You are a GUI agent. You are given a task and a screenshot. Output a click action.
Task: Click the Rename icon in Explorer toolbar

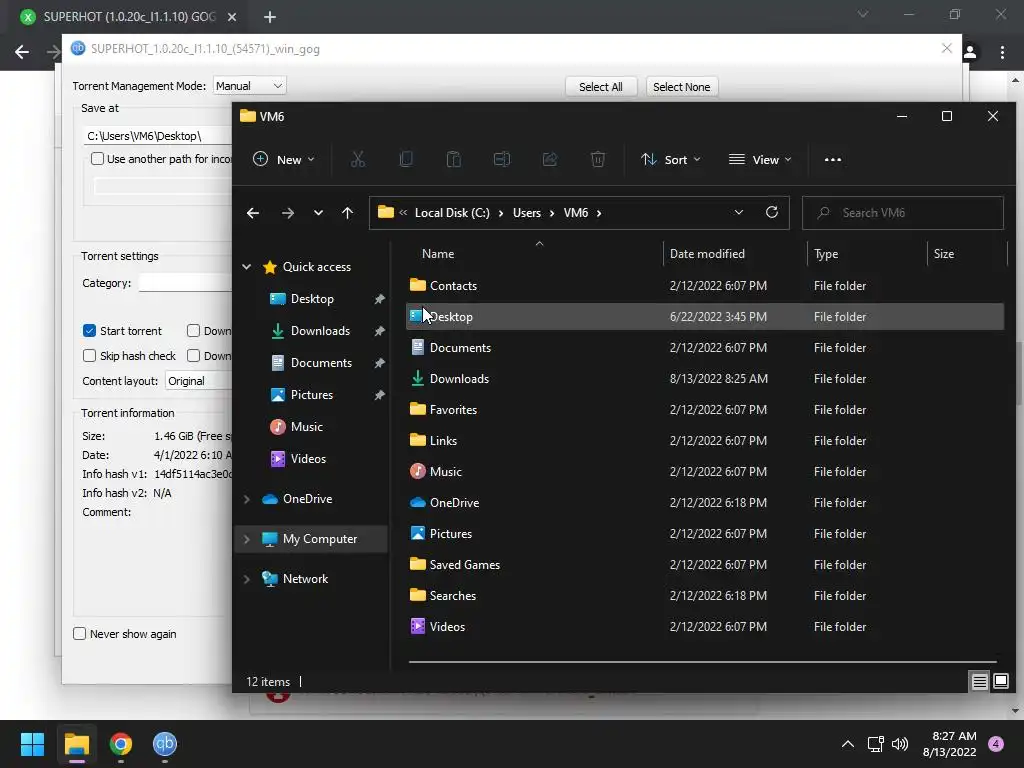502,159
